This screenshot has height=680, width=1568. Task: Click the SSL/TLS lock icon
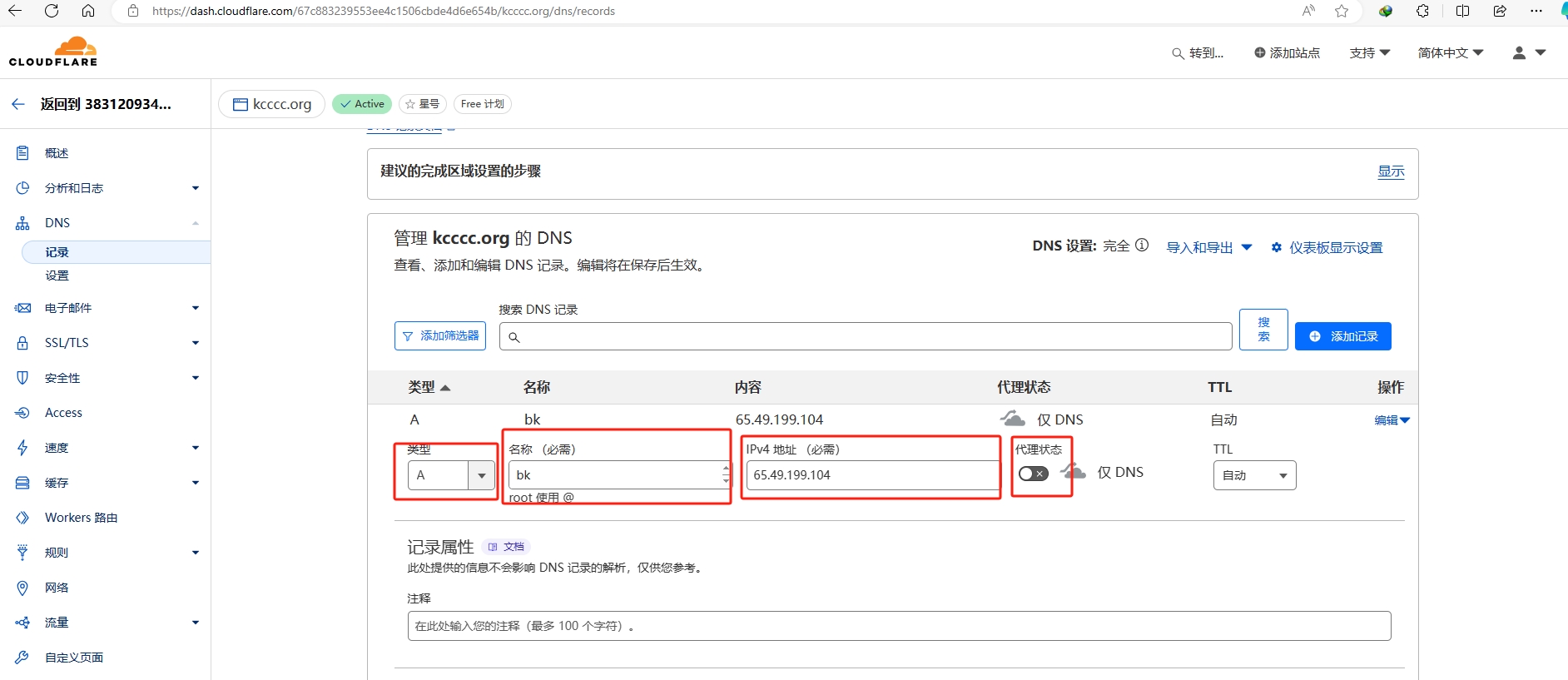[22, 343]
